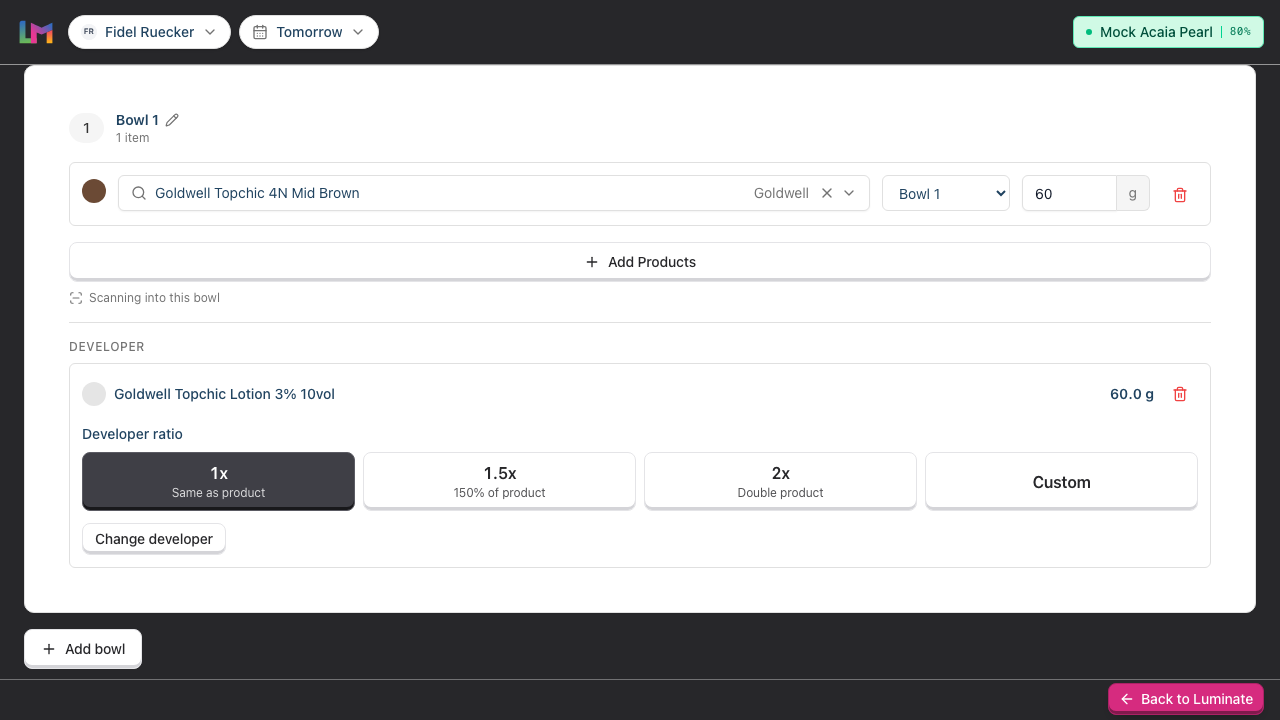The width and height of the screenshot is (1280, 720).
Task: Click the search icon in the product field
Action: point(139,193)
